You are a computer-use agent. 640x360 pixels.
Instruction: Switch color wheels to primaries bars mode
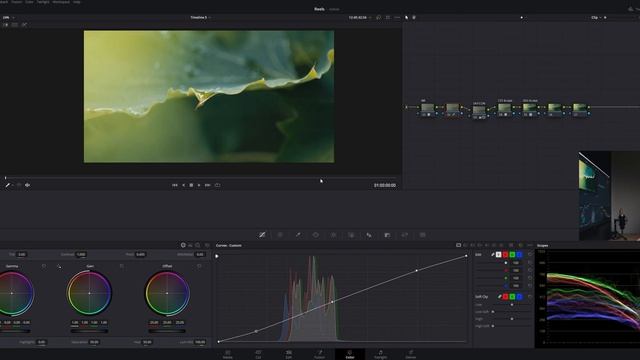point(190,245)
